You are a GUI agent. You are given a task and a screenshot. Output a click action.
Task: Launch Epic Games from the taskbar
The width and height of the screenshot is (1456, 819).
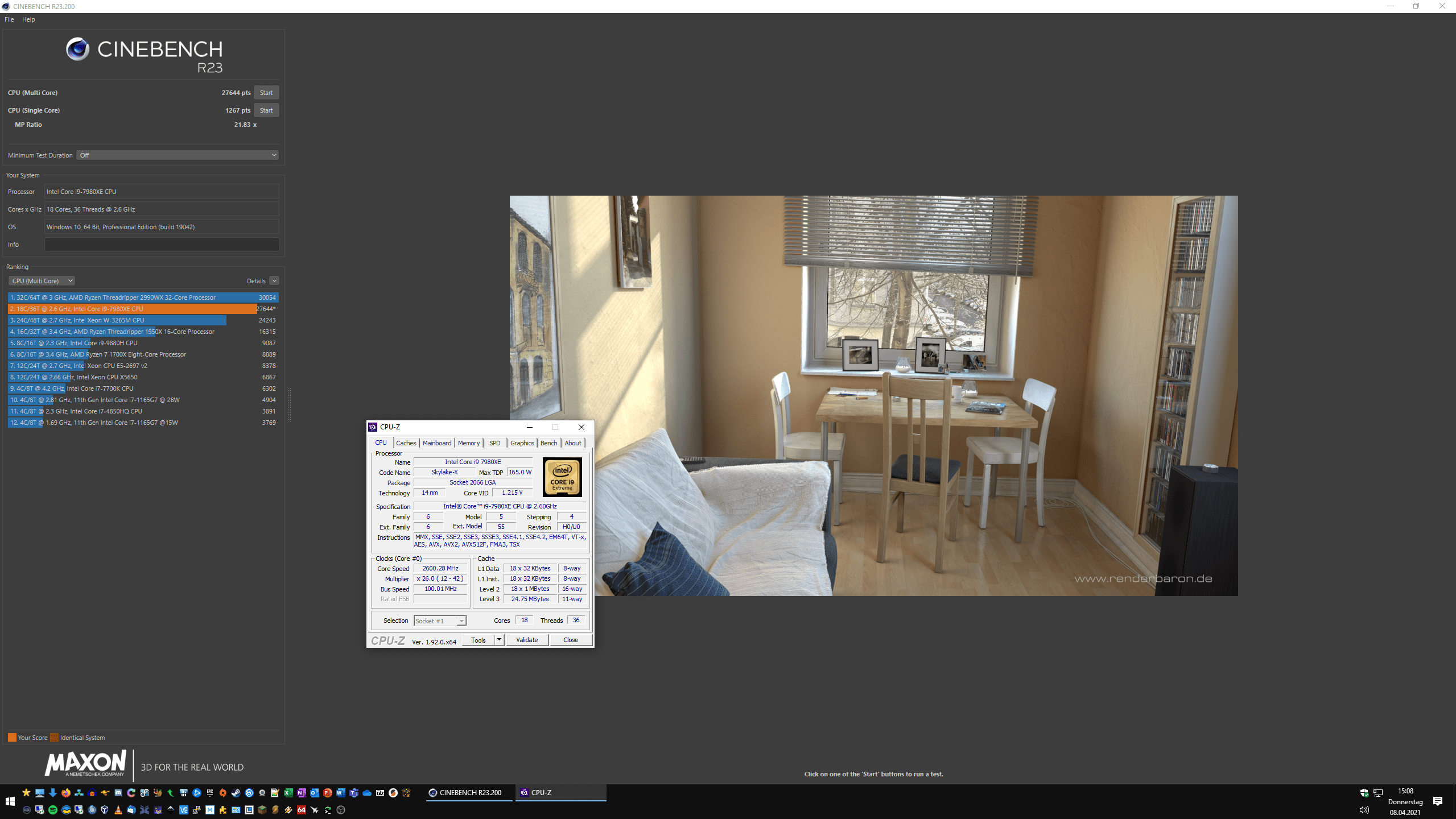pyautogui.click(x=210, y=792)
